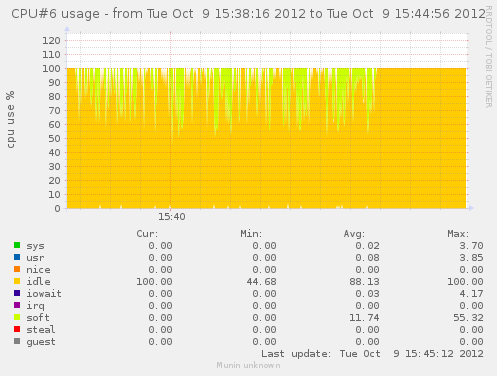Click the gray guest legend swatch
The height and width of the screenshot is (376, 497).
click(17, 341)
